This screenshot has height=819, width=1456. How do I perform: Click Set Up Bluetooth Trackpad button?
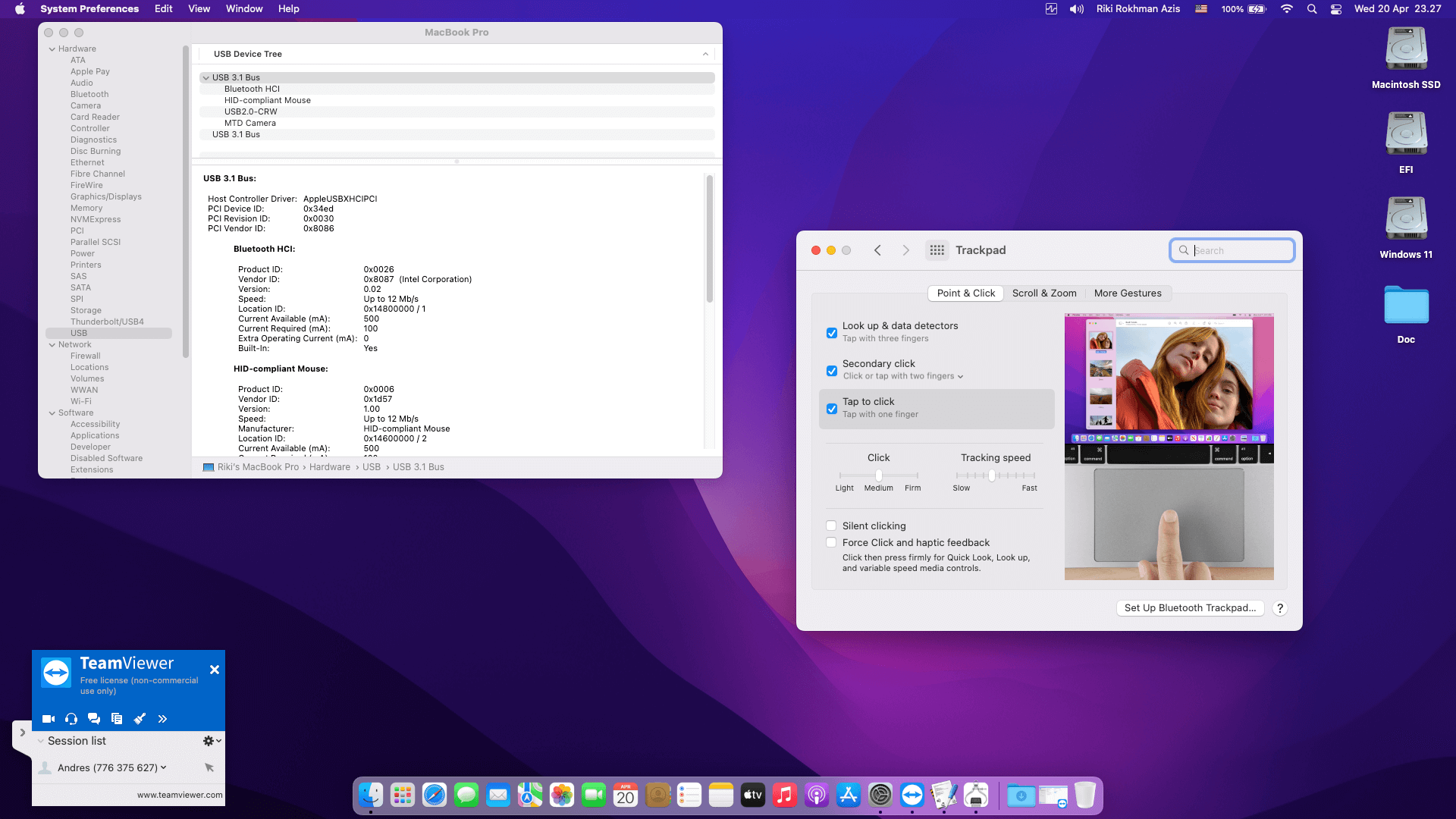(1190, 608)
